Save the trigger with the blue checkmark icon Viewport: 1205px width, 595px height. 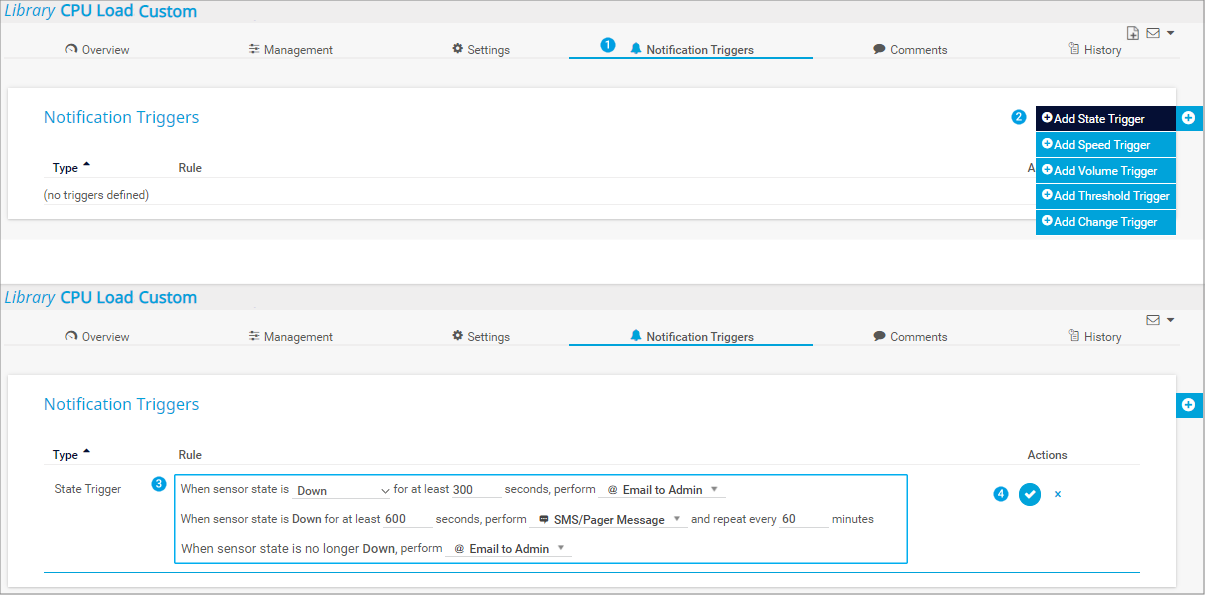[x=1029, y=494]
